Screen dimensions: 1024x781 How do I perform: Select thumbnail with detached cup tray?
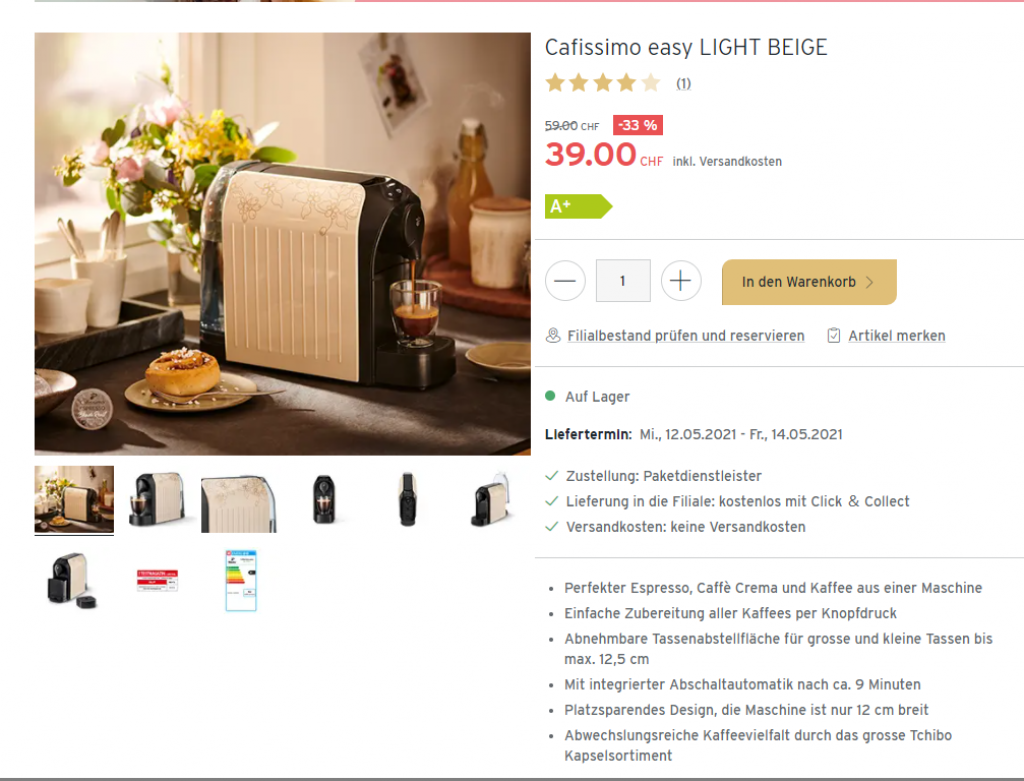(72, 581)
